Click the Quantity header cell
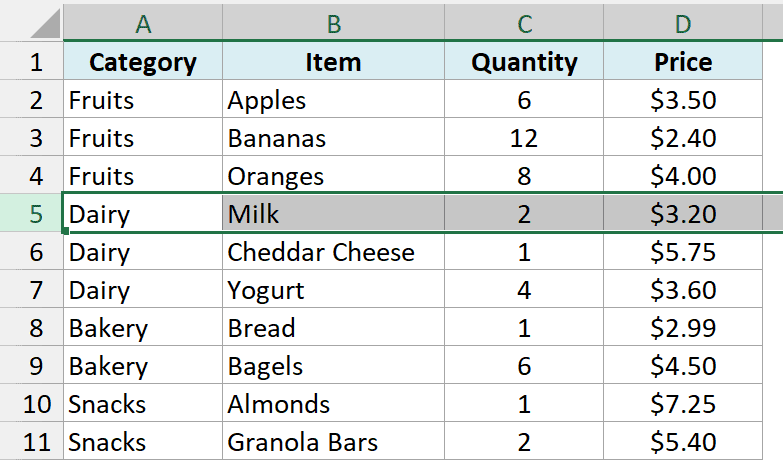 coord(524,61)
